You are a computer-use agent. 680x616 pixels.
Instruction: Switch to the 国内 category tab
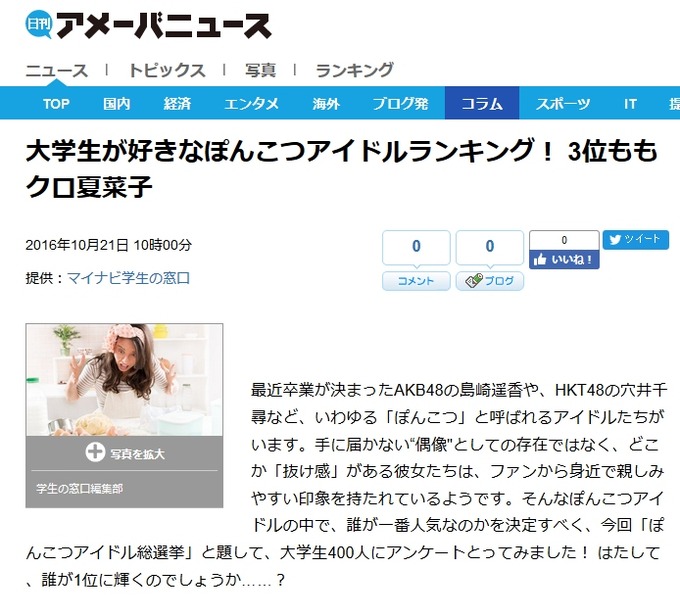coord(116,104)
